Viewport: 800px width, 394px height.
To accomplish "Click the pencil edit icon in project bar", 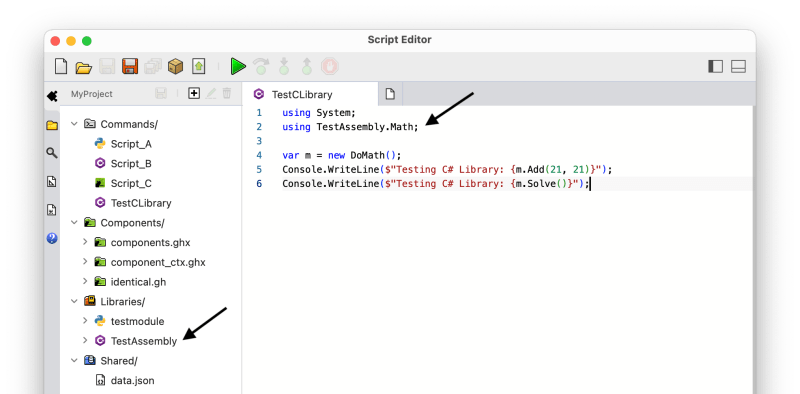I will pyautogui.click(x=211, y=93).
